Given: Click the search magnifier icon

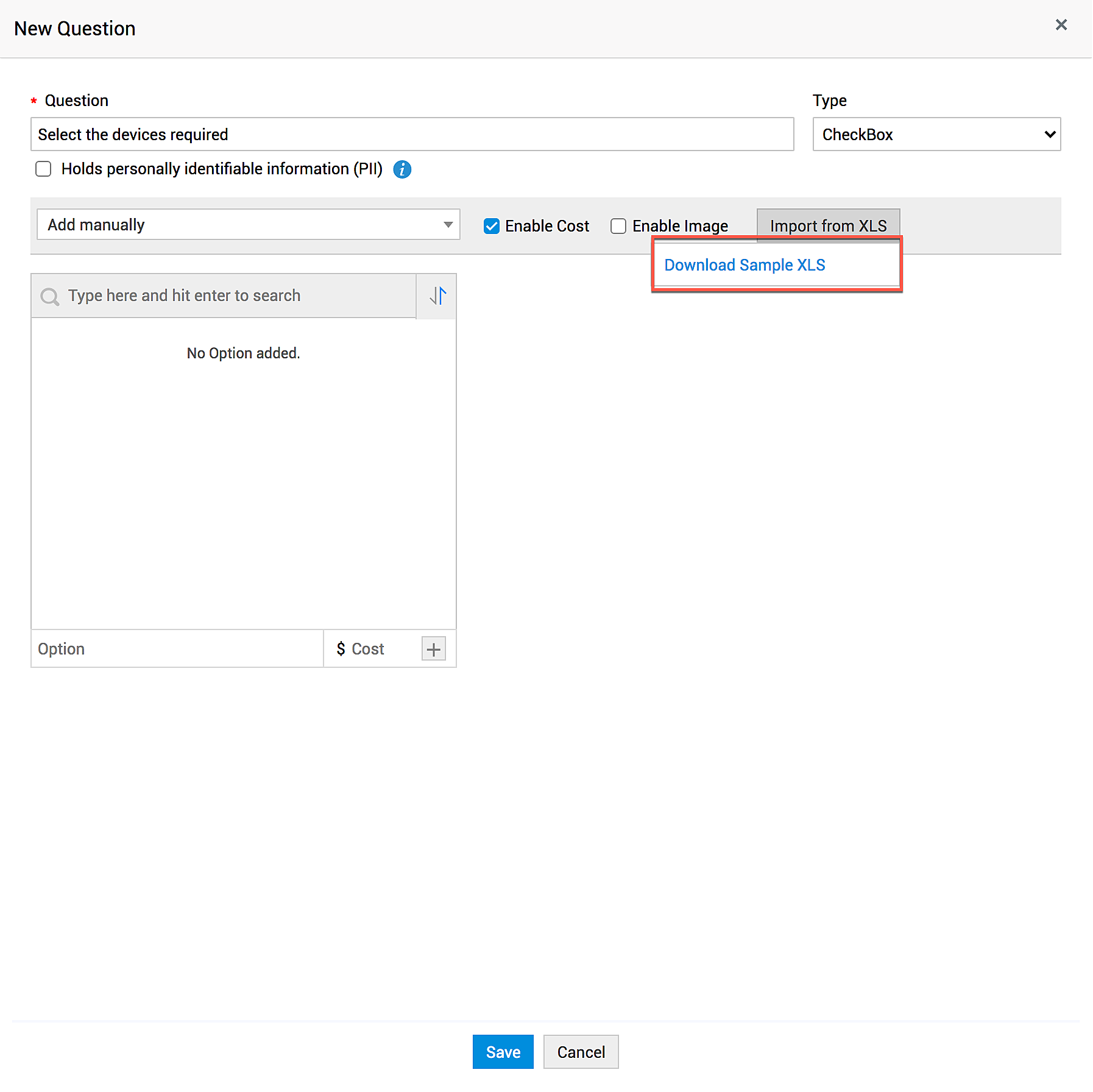Looking at the screenshot, I should tap(49, 297).
